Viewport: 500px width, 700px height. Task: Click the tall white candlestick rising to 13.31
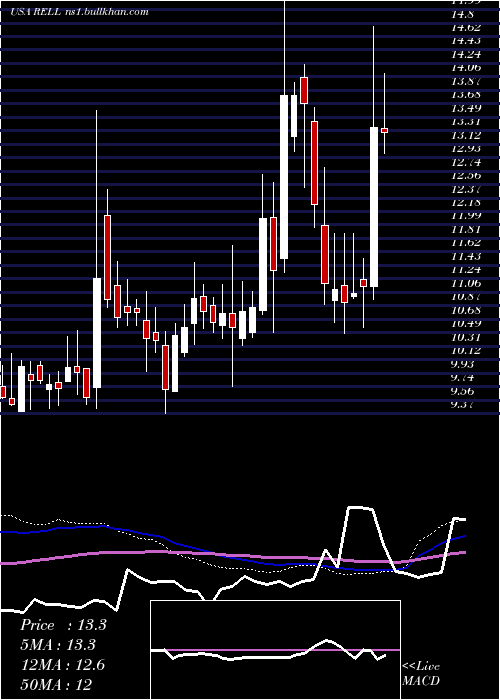pyautogui.click(x=374, y=207)
